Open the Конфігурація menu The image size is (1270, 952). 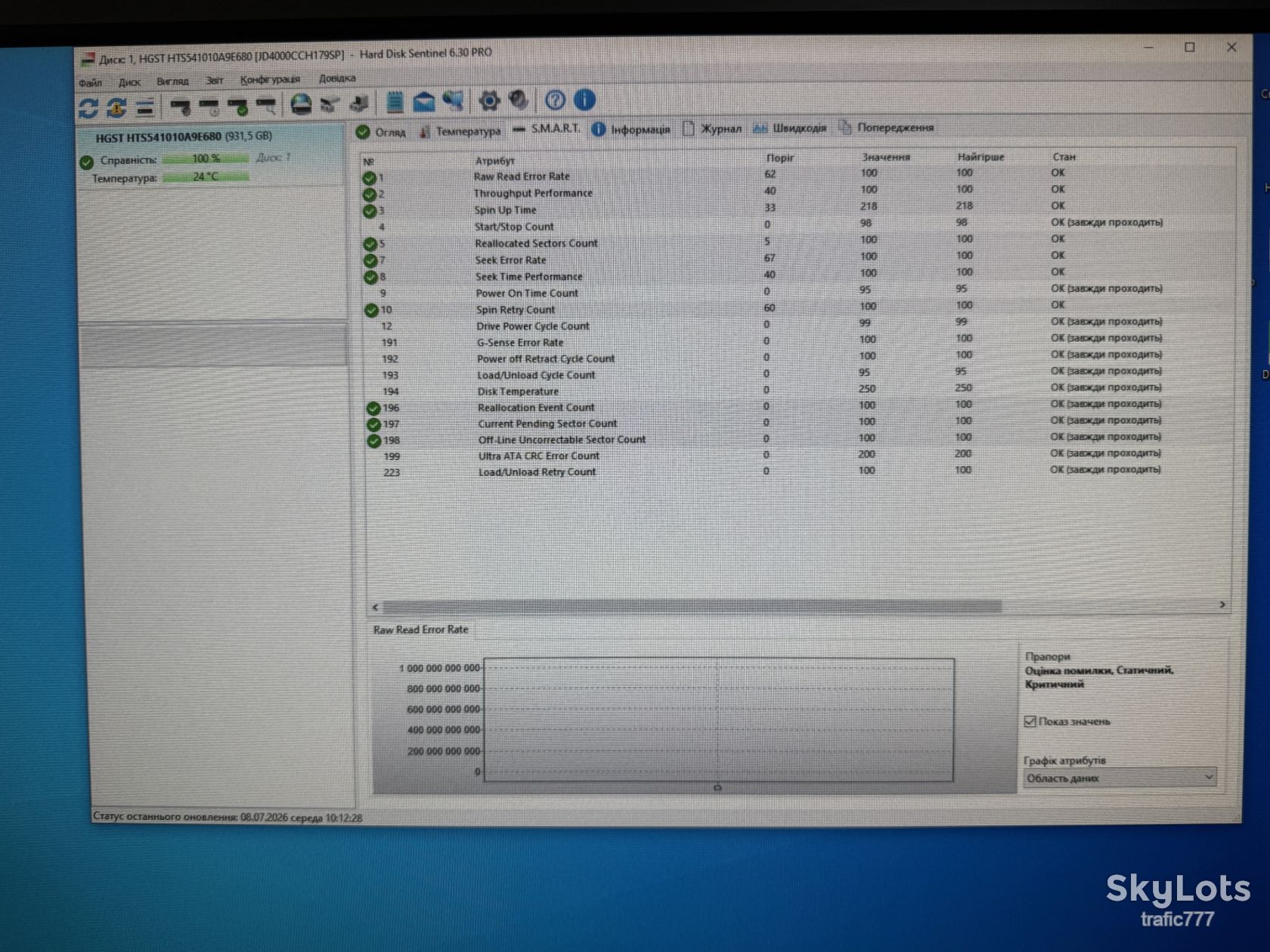[x=270, y=79]
